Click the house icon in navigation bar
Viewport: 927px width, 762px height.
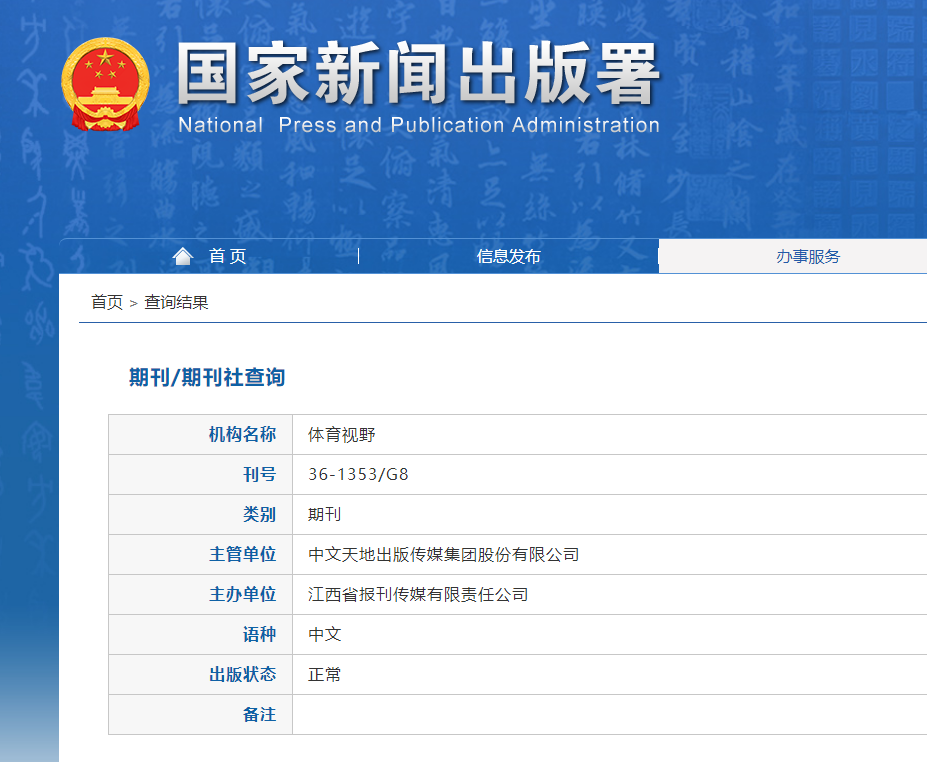(x=182, y=257)
